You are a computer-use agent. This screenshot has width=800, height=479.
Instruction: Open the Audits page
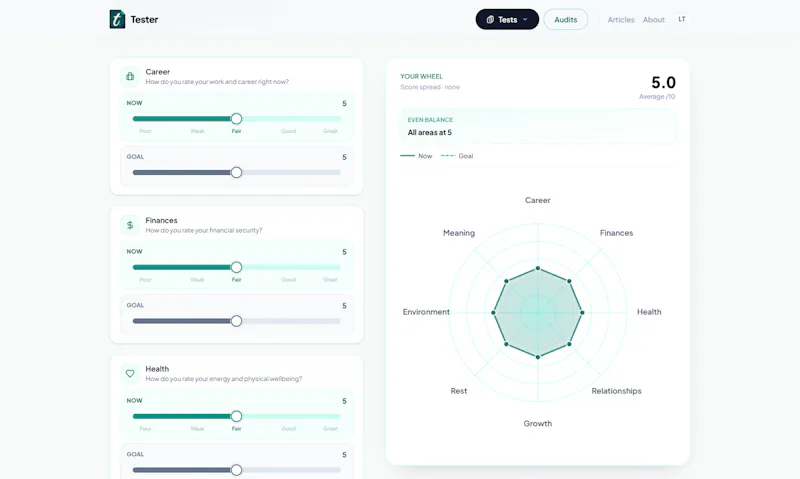click(x=565, y=19)
